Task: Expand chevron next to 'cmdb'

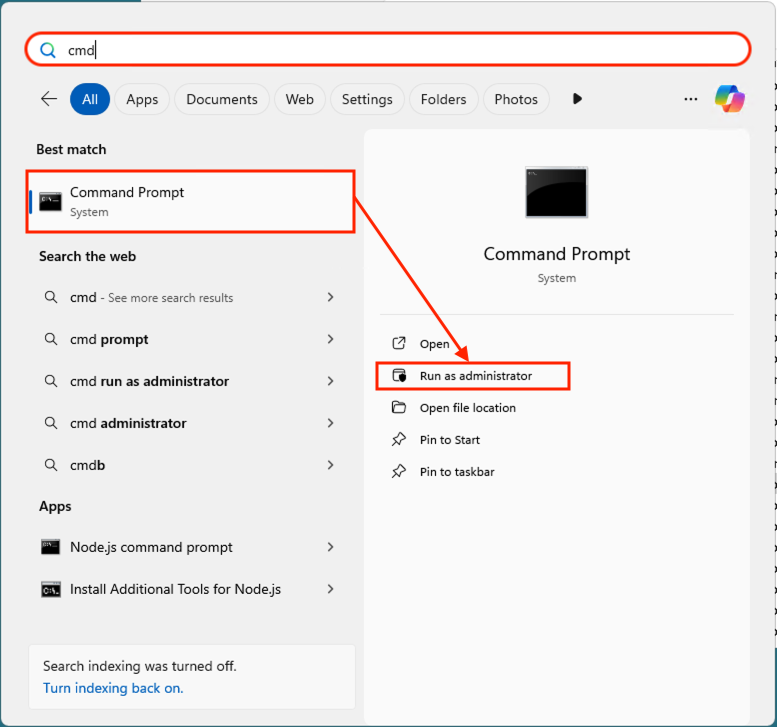Action: point(331,465)
